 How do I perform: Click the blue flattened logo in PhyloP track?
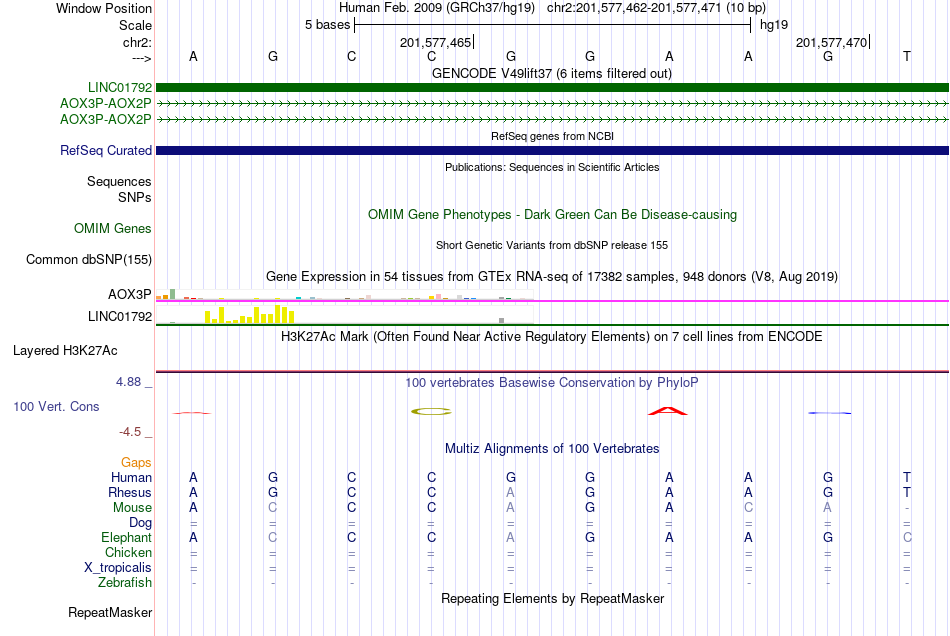coord(829,413)
